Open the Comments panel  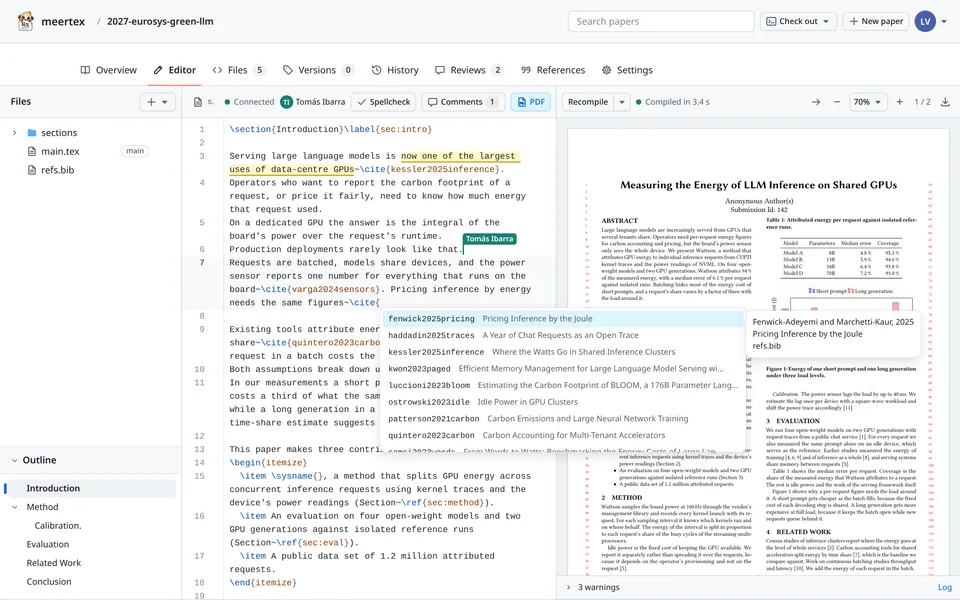coord(462,102)
